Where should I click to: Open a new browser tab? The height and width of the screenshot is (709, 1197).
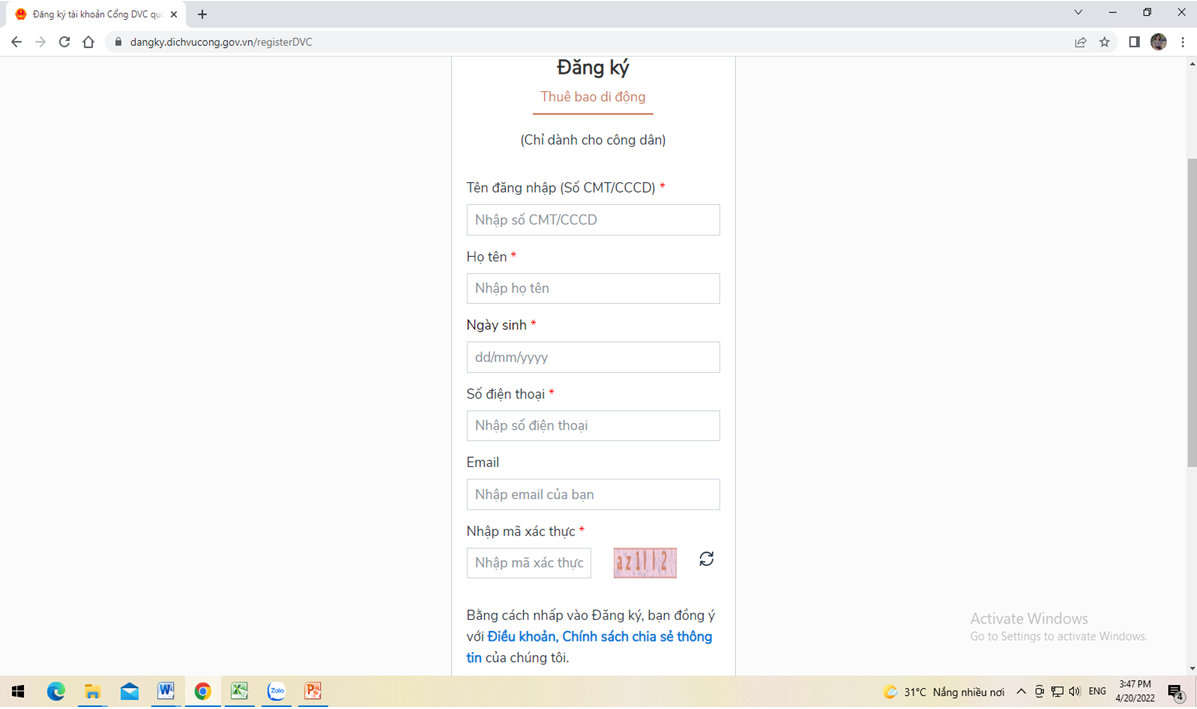pos(202,14)
